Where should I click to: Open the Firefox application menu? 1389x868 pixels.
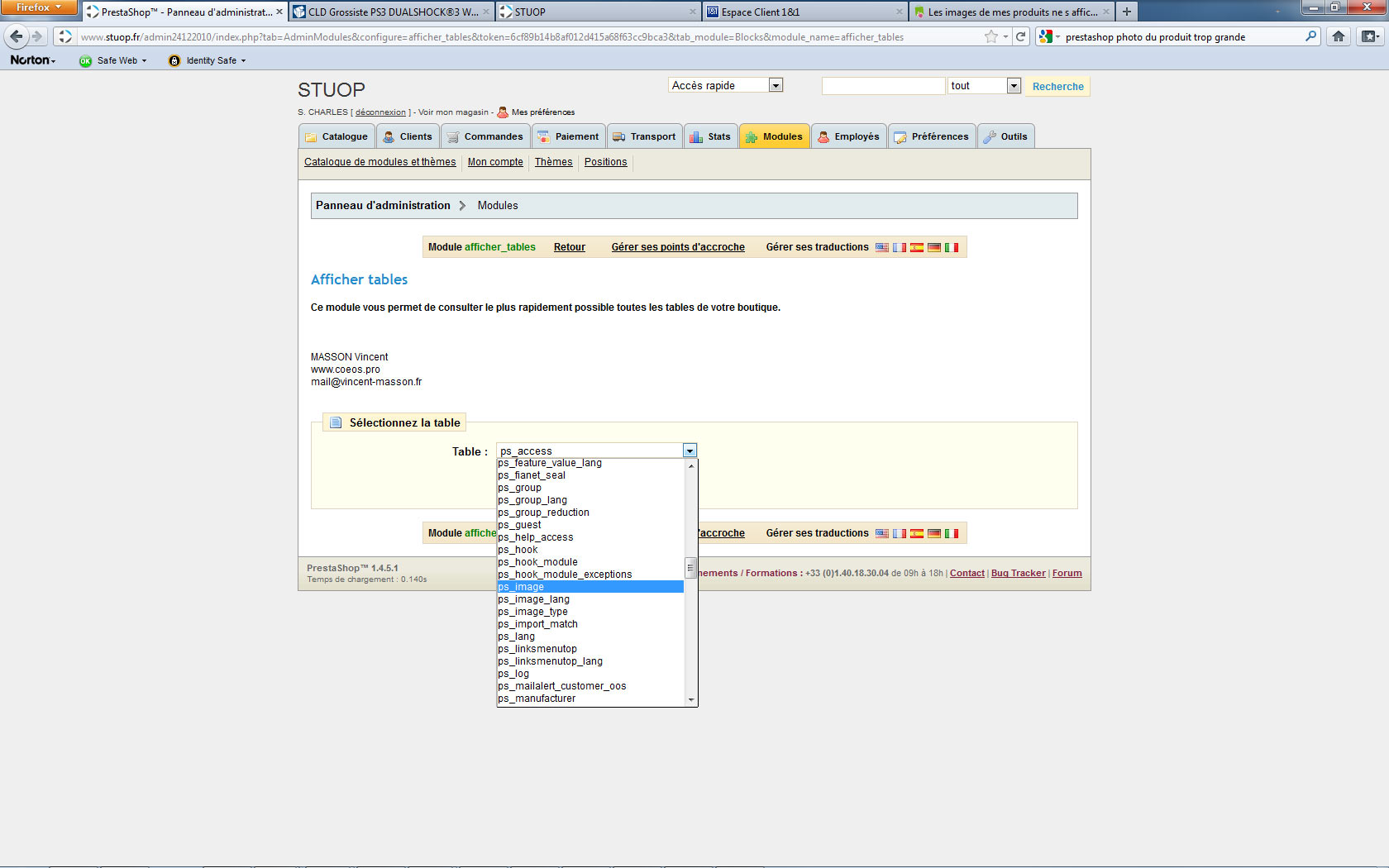click(39, 7)
